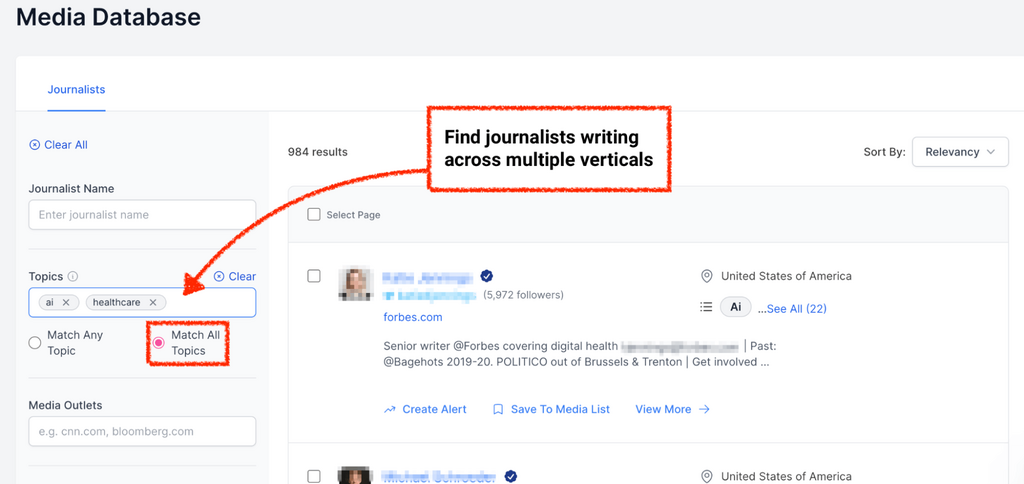
Task: Expand '...See All (22)' topics
Action: click(792, 309)
